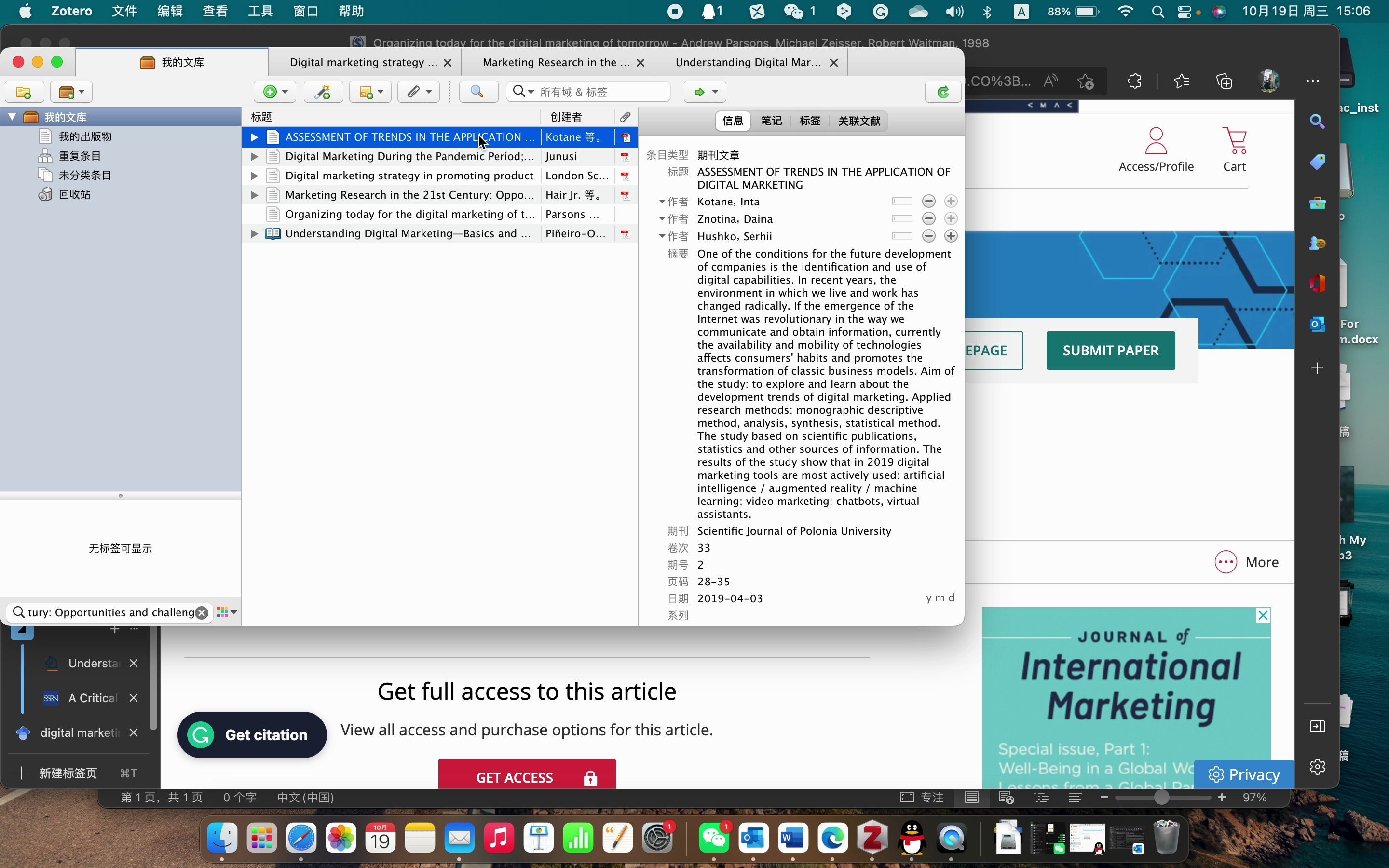
Task: Click PDF attachment icon on Junusi row
Action: tap(625, 156)
